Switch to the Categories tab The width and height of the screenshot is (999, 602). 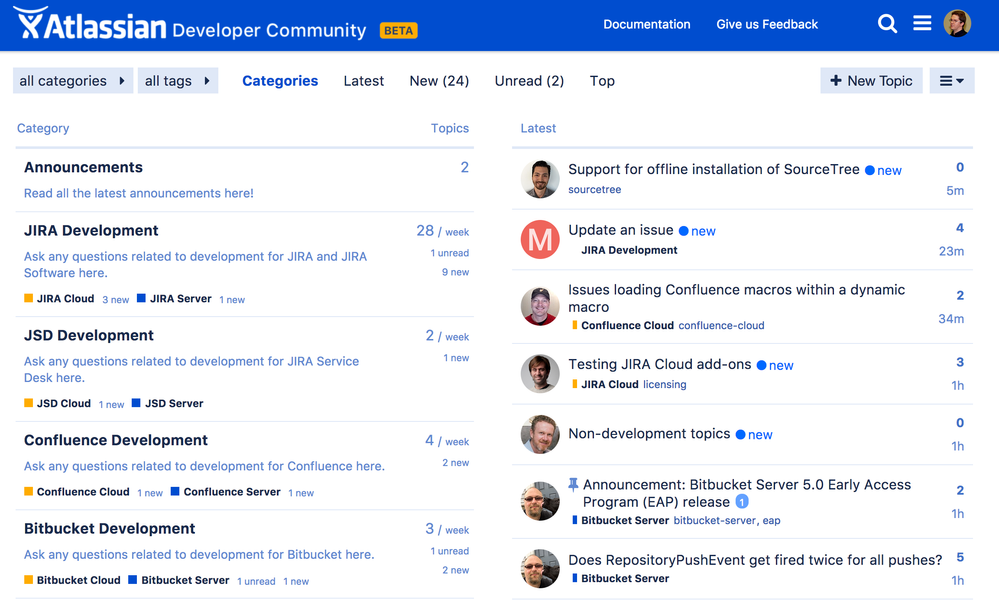tap(280, 81)
